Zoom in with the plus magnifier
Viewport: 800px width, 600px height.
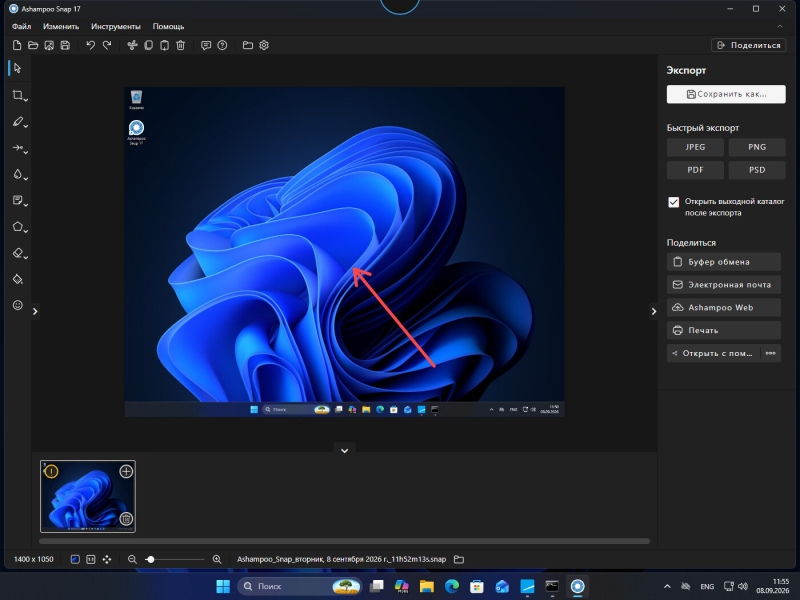(x=217, y=559)
